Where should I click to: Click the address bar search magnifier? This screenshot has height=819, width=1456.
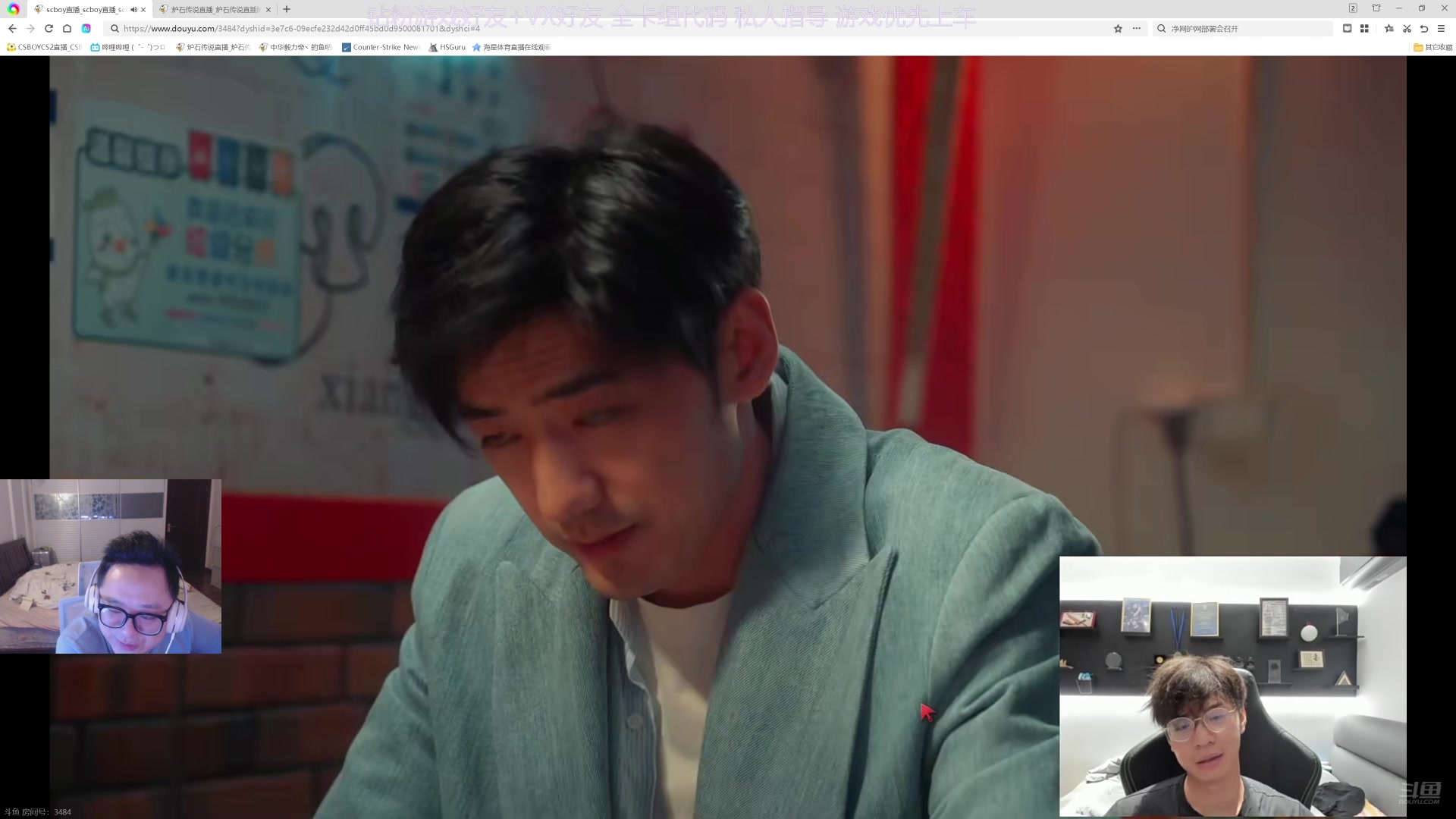pos(115,28)
